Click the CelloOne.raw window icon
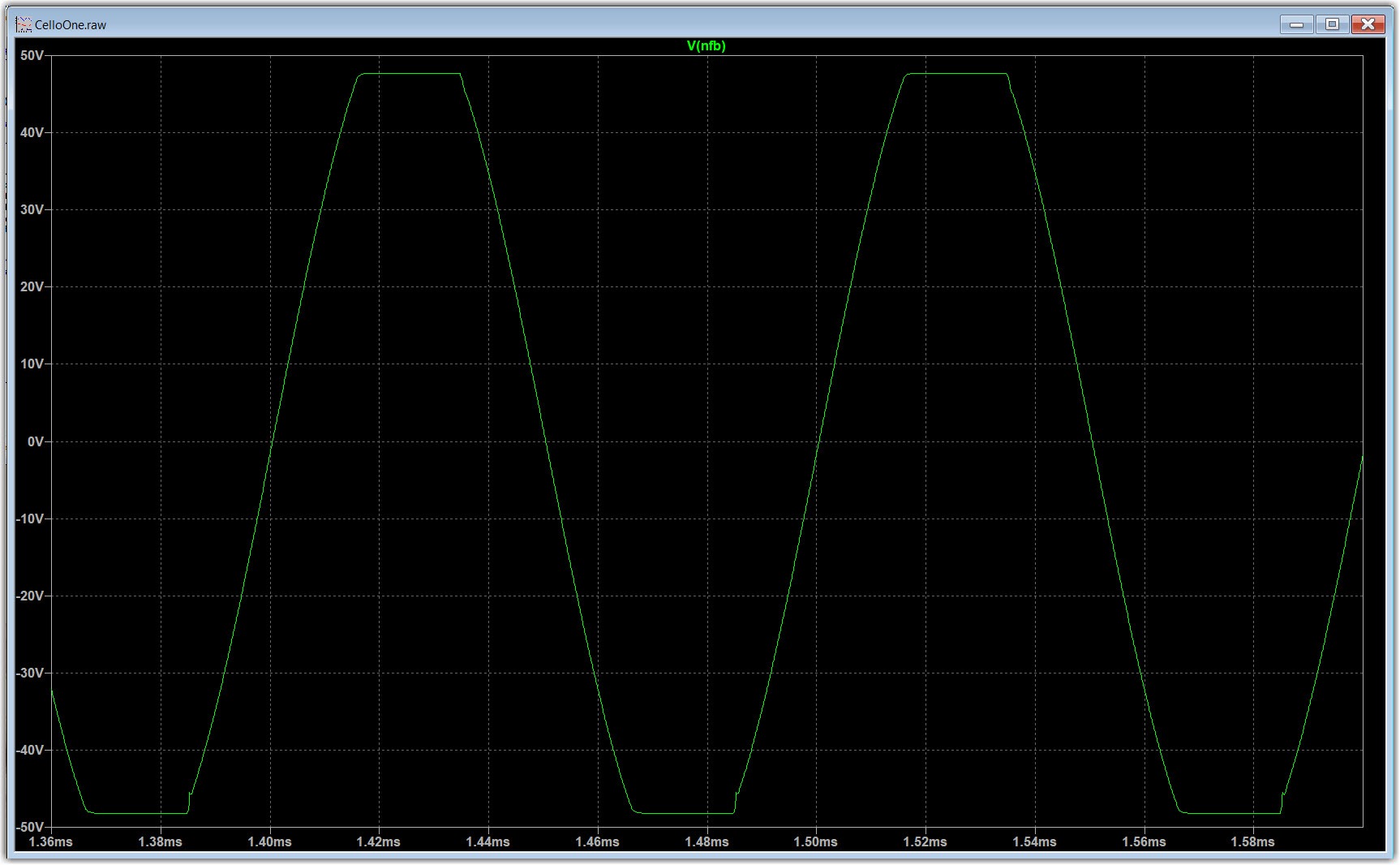The image size is (1400, 865). click(24, 24)
